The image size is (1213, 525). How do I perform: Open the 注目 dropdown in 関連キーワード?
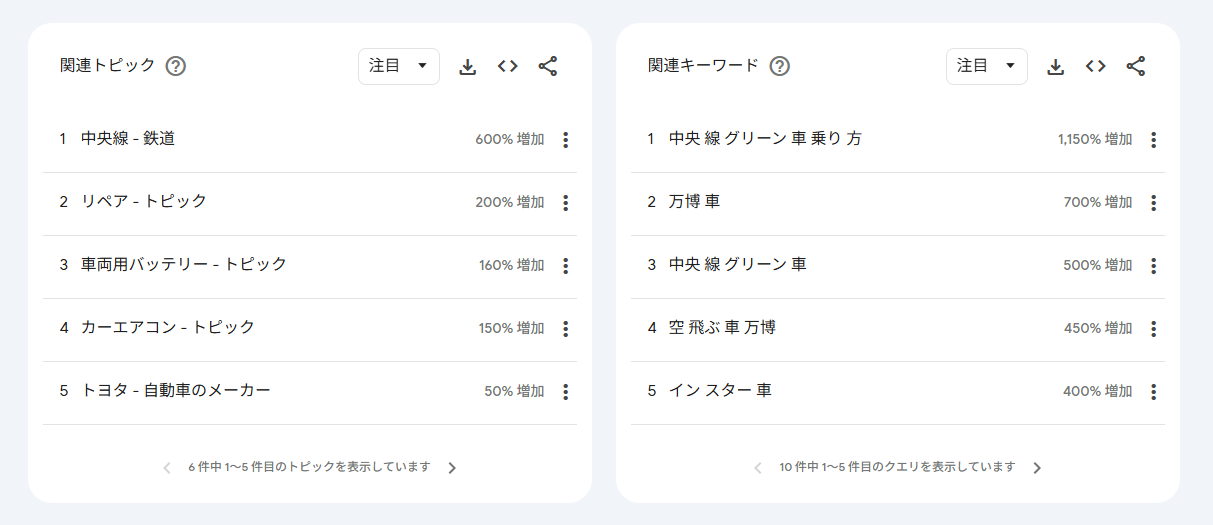[x=986, y=66]
